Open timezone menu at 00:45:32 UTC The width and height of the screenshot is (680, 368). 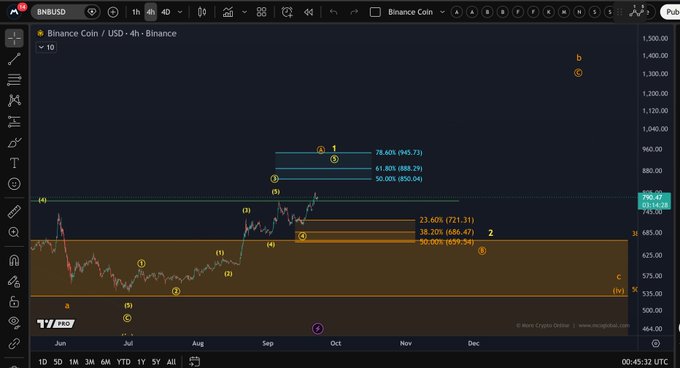(644, 362)
